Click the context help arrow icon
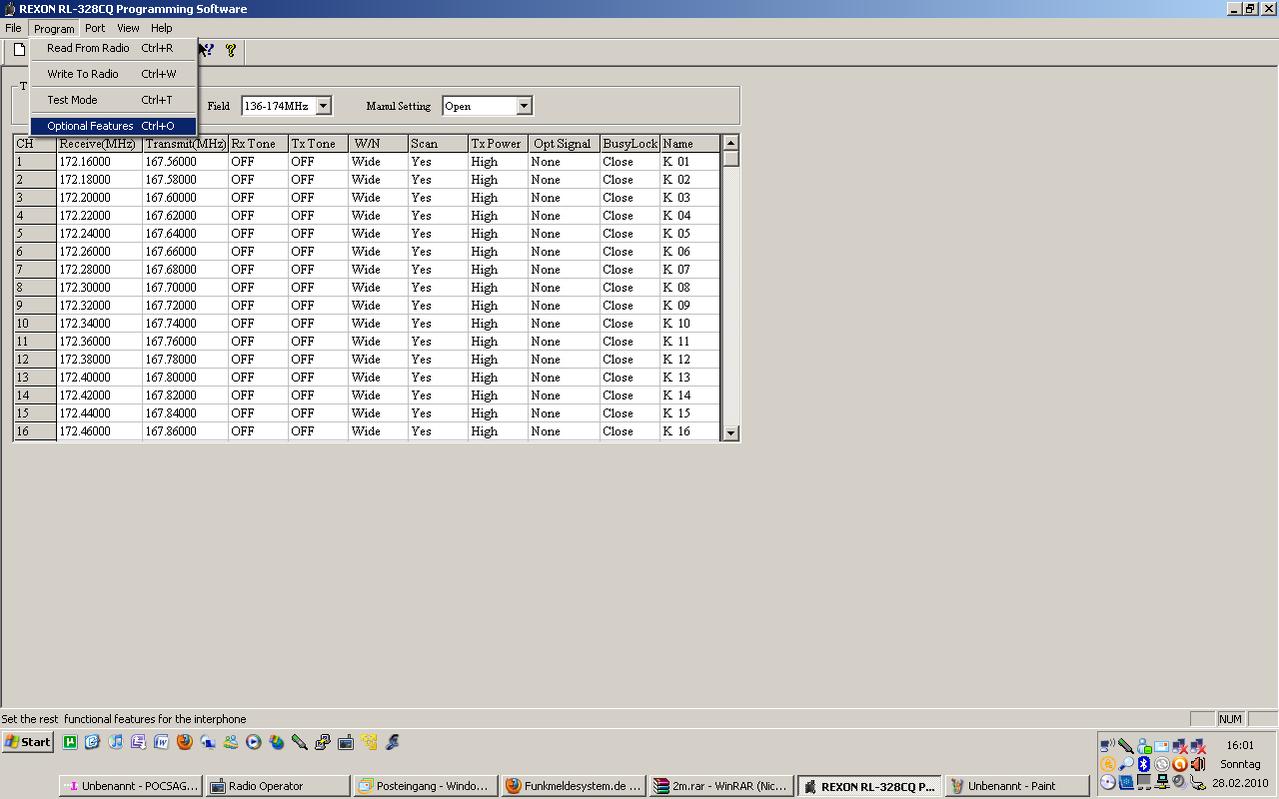This screenshot has width=1279, height=799. click(207, 50)
